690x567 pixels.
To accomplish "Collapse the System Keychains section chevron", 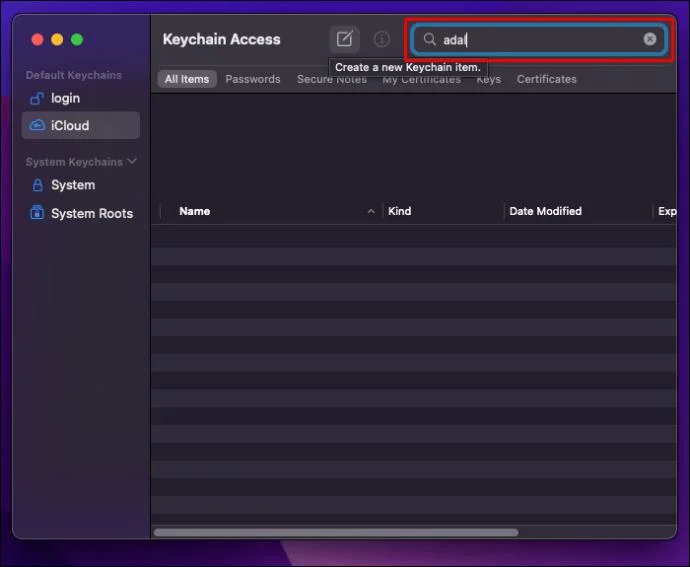I will pyautogui.click(x=132, y=161).
